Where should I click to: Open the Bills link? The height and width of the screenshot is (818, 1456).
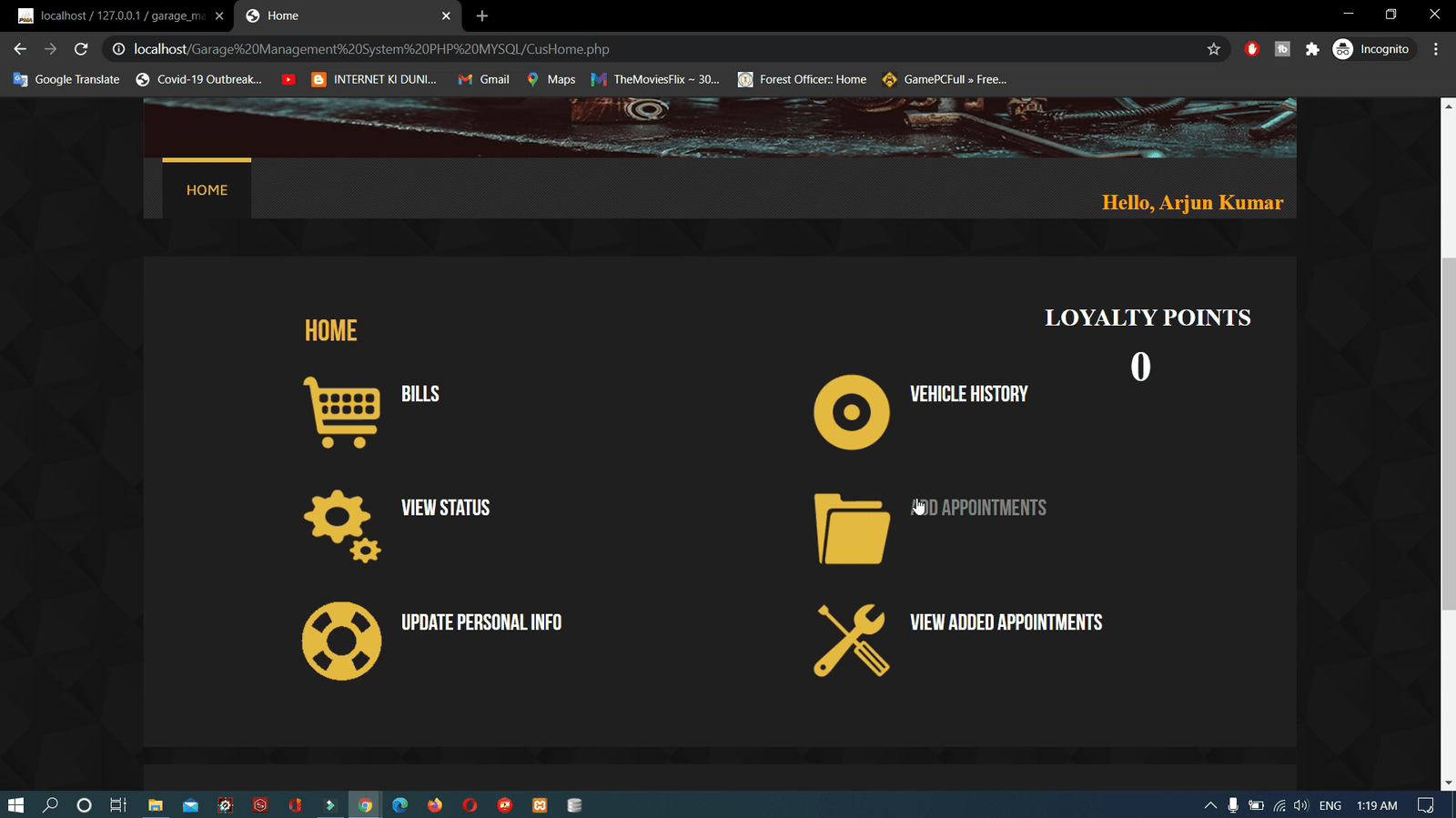point(420,394)
